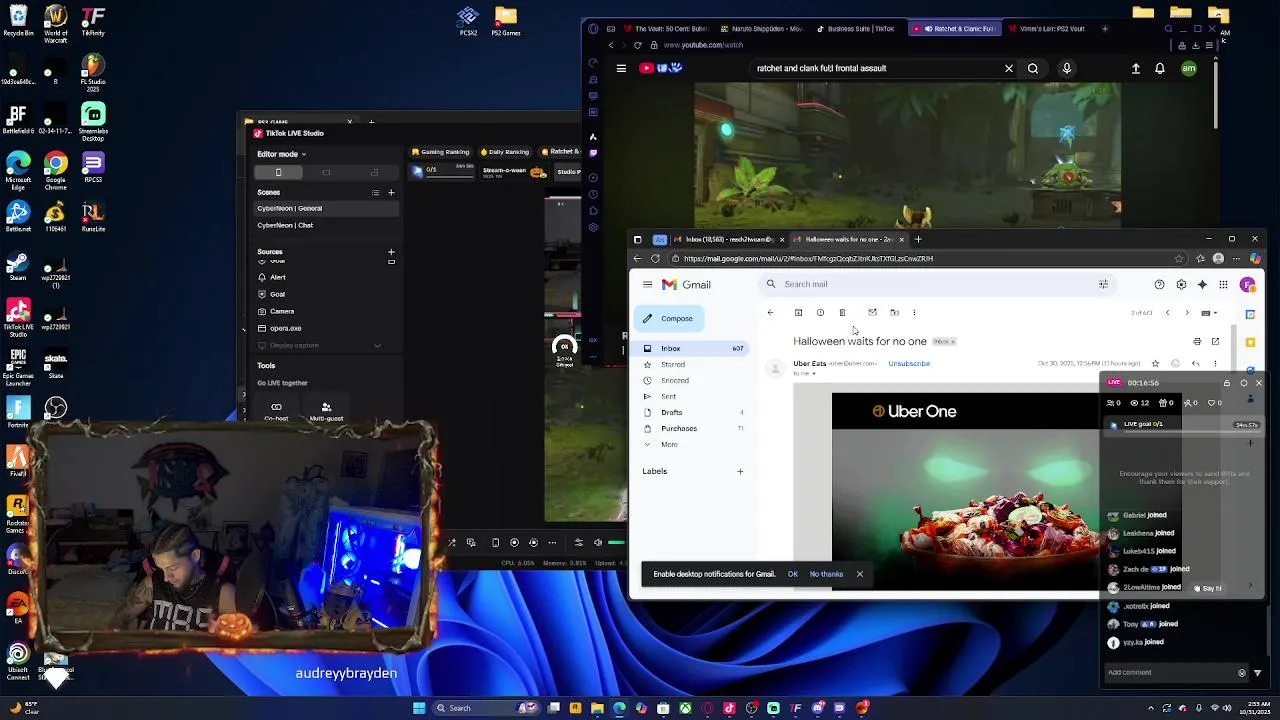Open Gmail Support help icon
Screen dimensions: 1280x720
point(1159,285)
